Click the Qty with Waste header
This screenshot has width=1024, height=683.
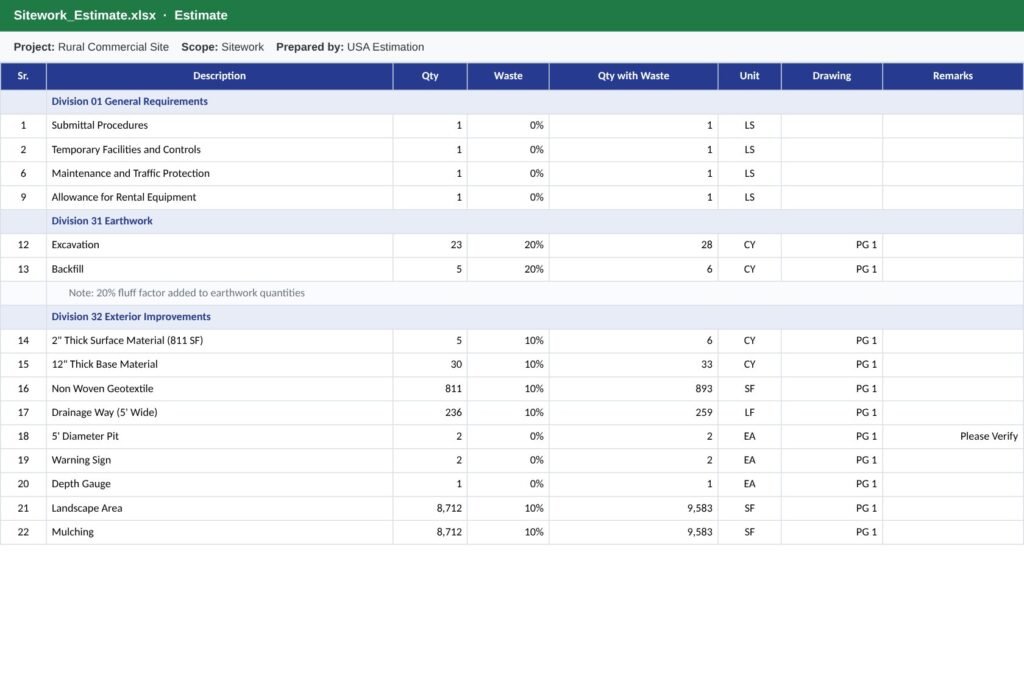click(633, 76)
